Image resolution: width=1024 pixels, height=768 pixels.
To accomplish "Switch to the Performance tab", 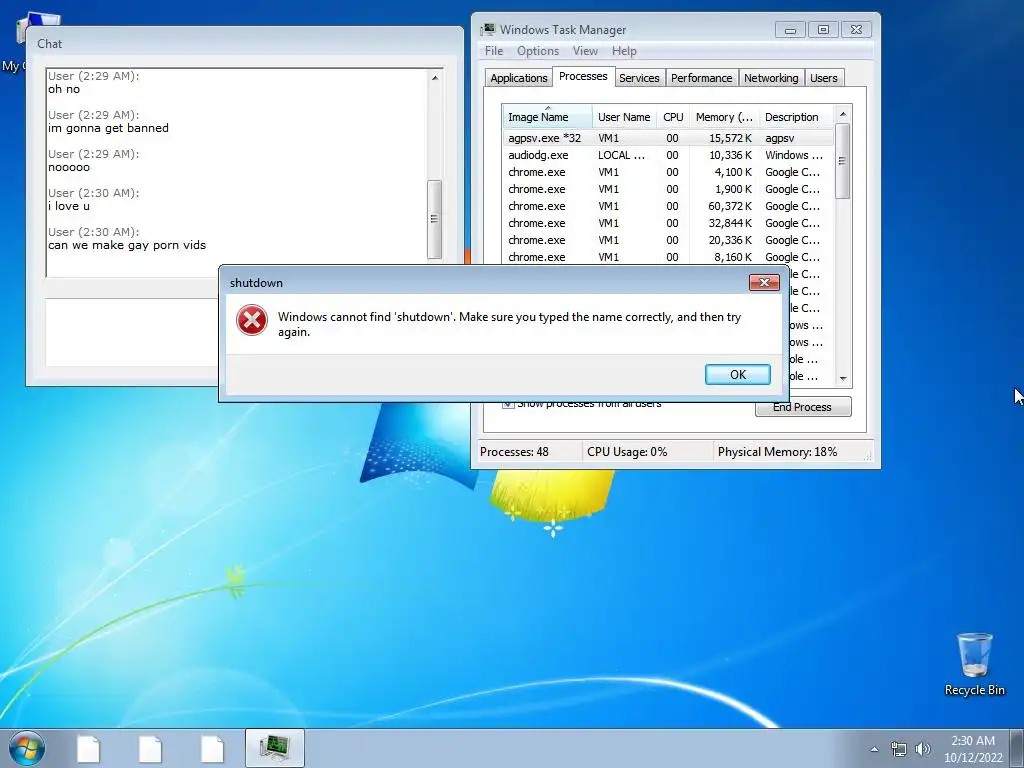I will [x=701, y=78].
